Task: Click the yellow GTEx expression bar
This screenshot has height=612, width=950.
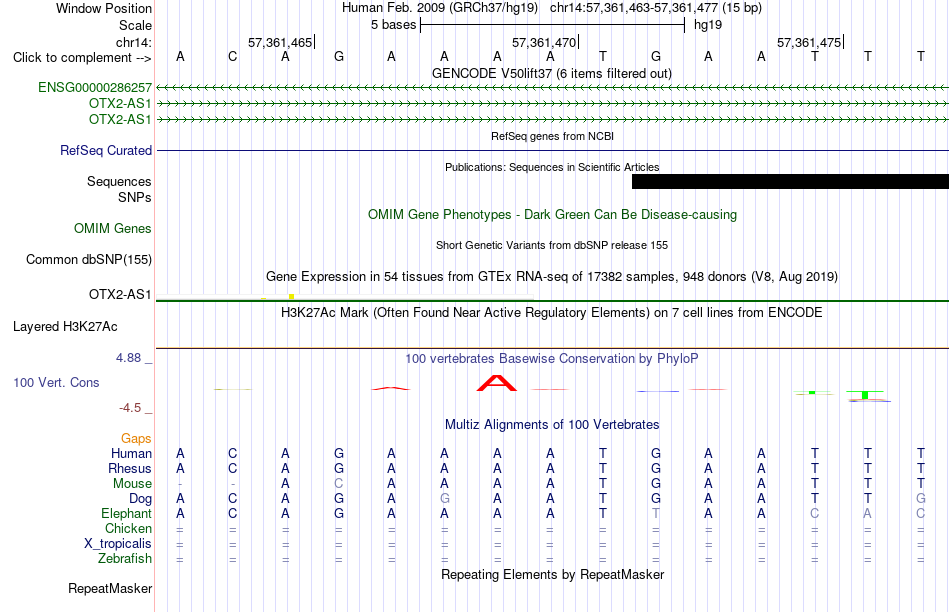Action: click(x=291, y=296)
